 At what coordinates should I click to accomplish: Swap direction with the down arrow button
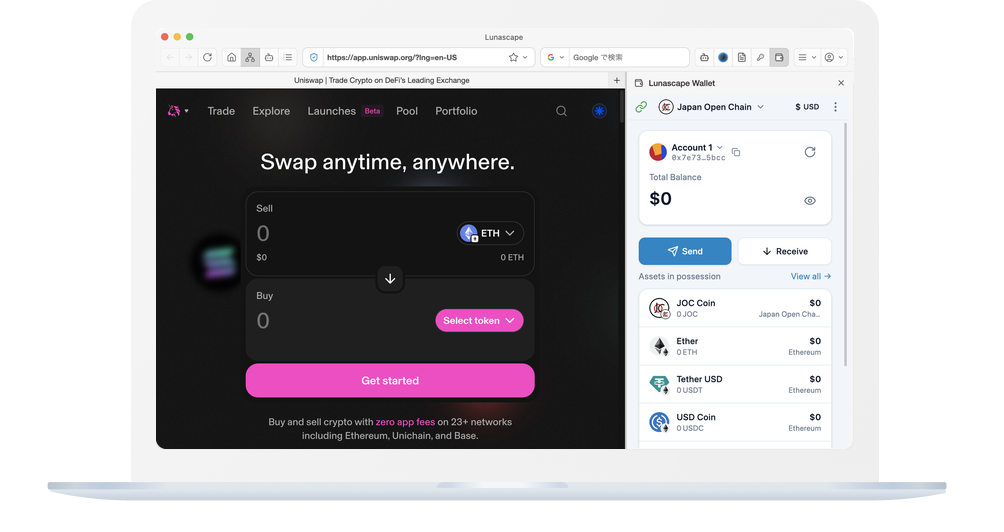[x=390, y=278]
